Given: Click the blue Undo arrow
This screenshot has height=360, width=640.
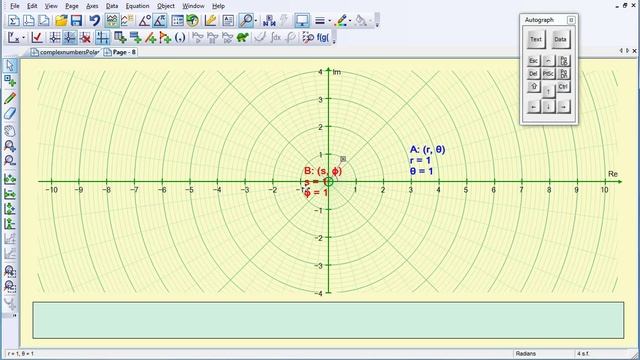Looking at the screenshot, I should [95, 20].
